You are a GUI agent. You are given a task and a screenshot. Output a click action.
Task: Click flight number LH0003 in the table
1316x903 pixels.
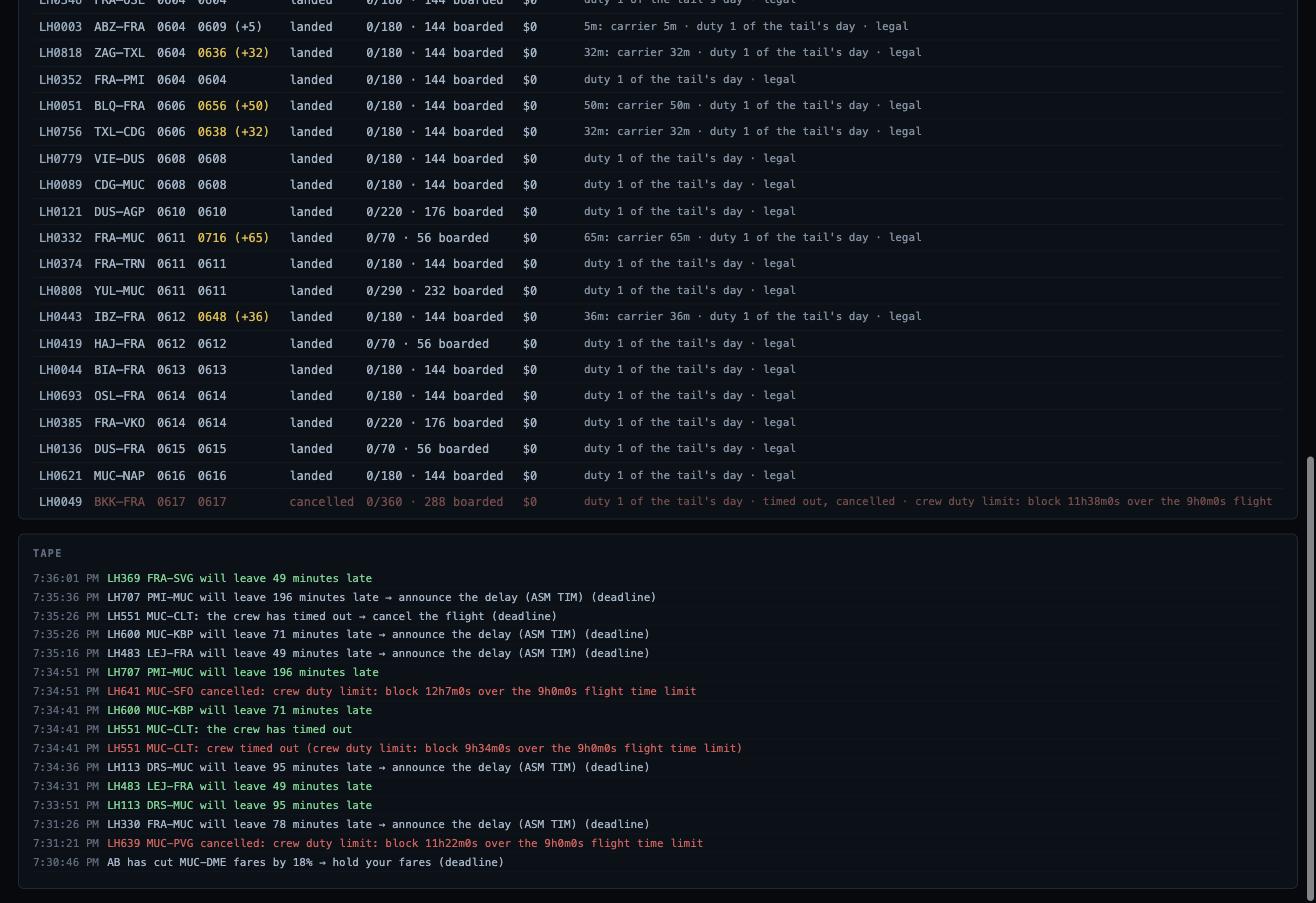pos(60,26)
